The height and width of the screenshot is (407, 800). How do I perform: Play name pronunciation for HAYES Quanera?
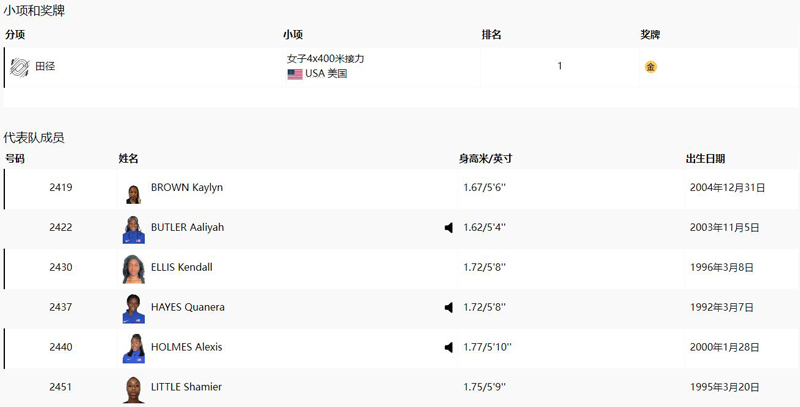coord(448,308)
